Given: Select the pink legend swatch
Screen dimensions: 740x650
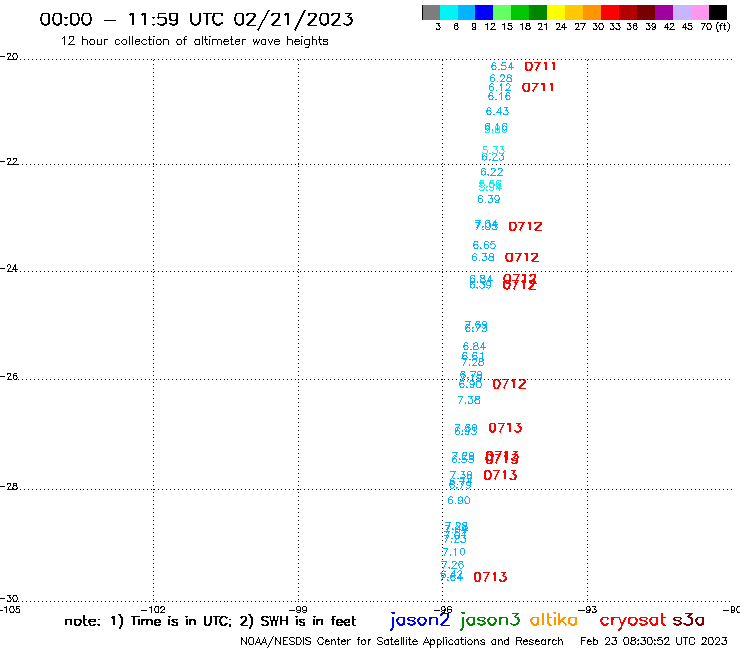Looking at the screenshot, I should coord(699,12).
